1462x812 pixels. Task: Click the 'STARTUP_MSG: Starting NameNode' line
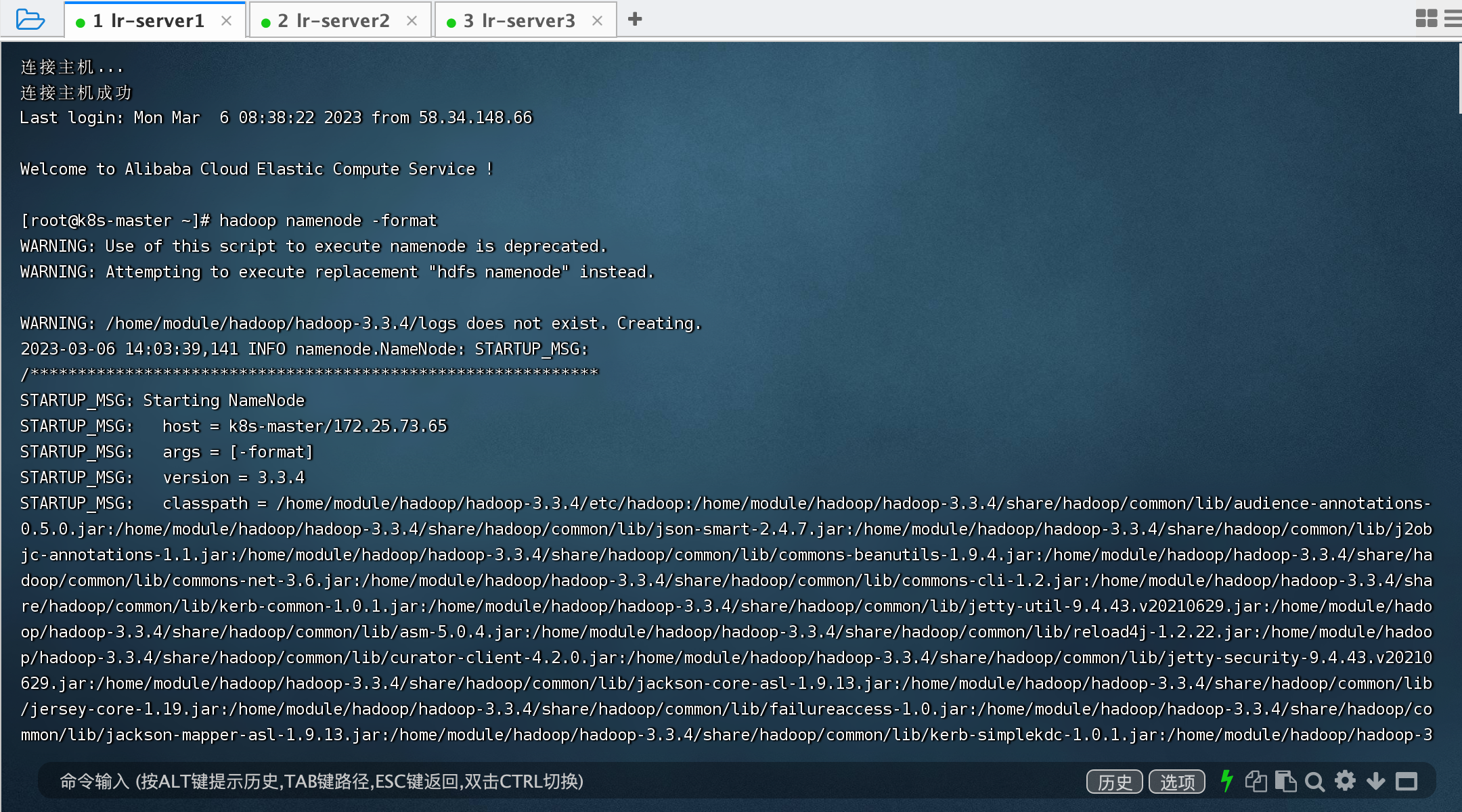[162, 401]
